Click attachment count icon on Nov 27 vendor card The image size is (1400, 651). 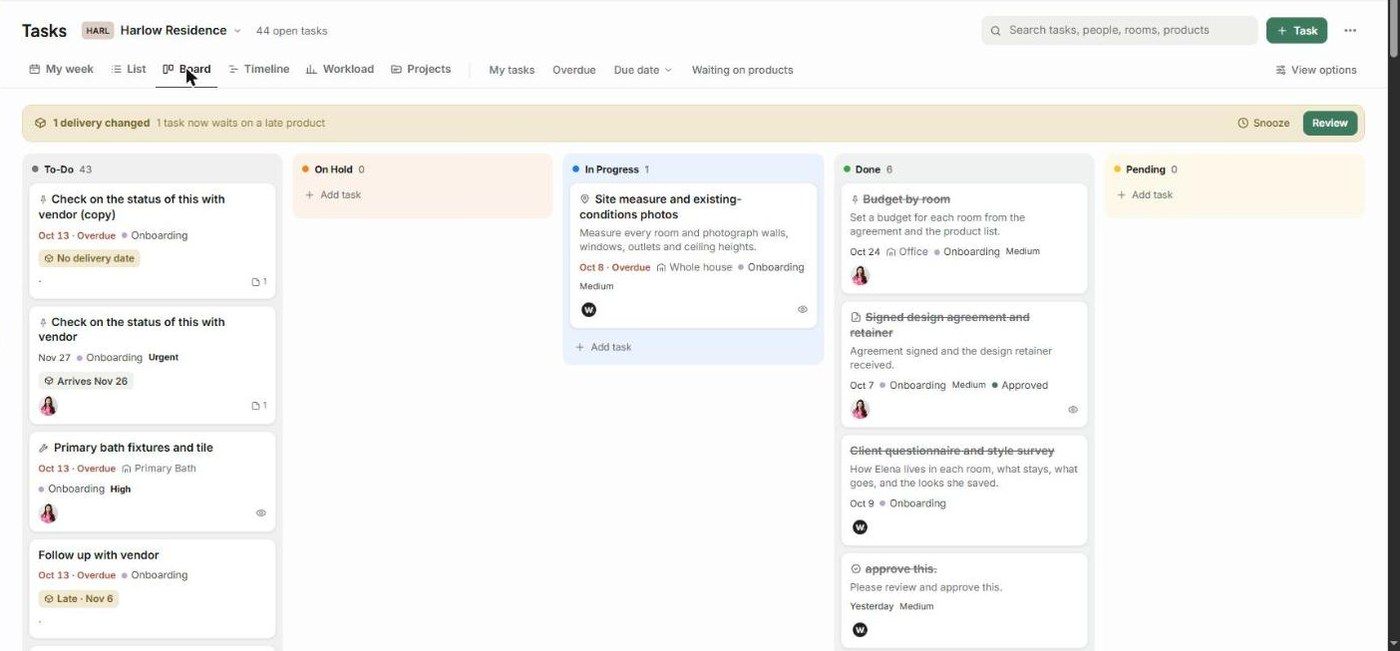259,406
